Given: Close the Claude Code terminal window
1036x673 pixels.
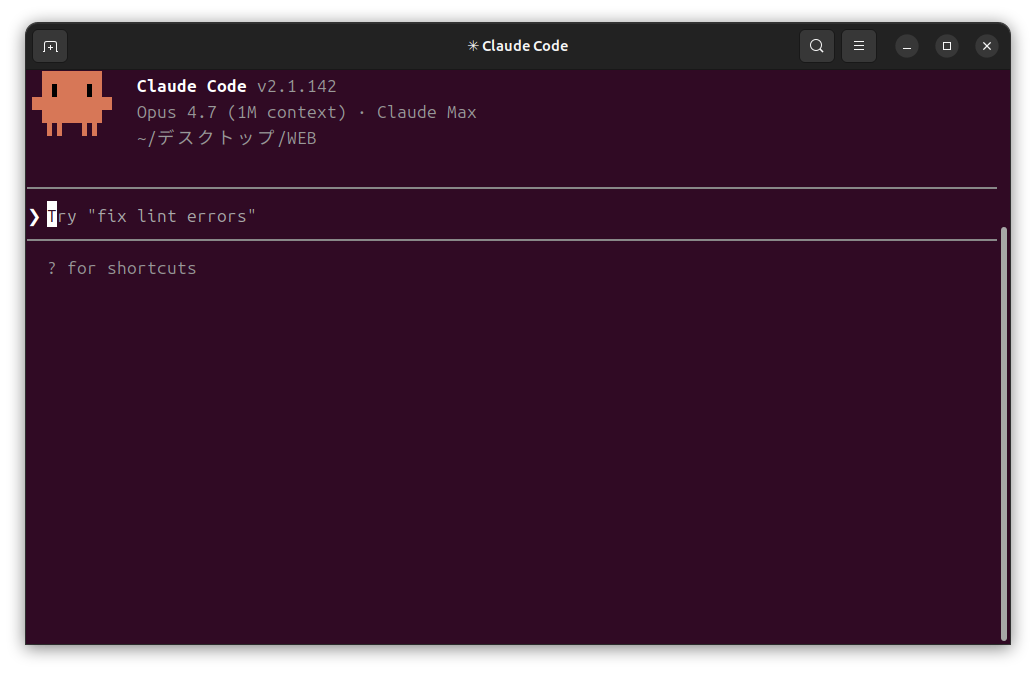Looking at the screenshot, I should tap(987, 46).
